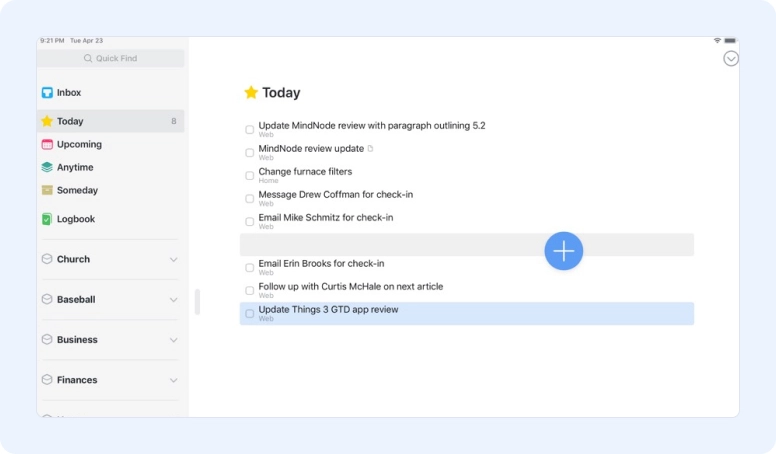Click the Finances area icon
This screenshot has height=454, width=776.
[47, 380]
